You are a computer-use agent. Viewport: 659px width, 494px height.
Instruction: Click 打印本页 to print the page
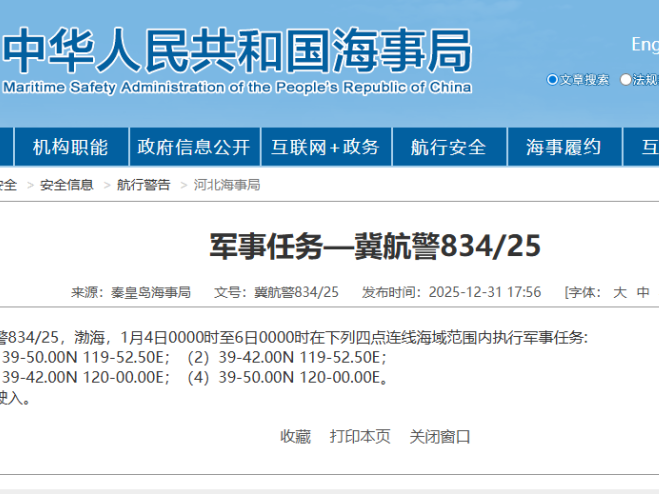tap(360, 436)
